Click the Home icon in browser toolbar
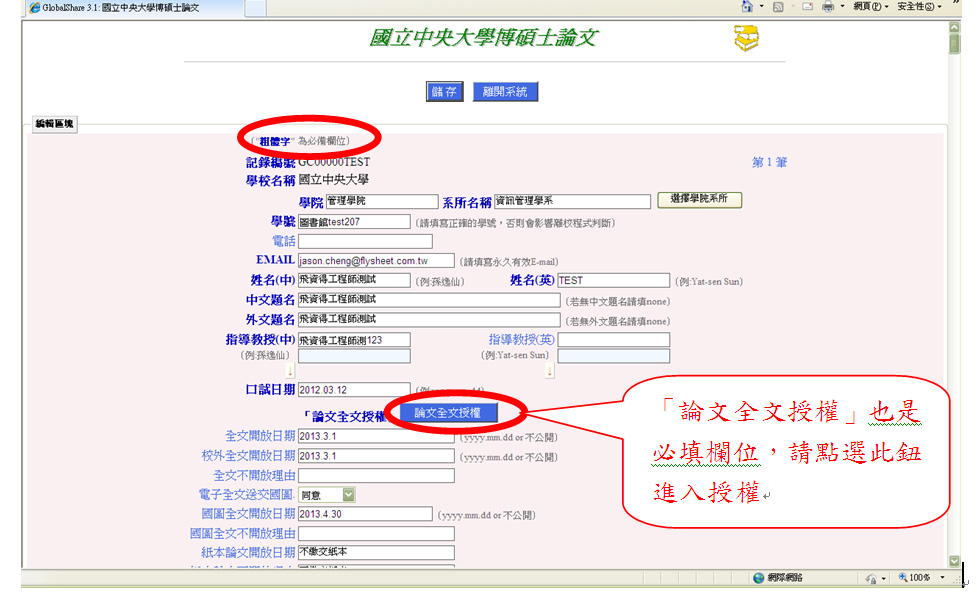977x596 pixels. click(747, 7)
